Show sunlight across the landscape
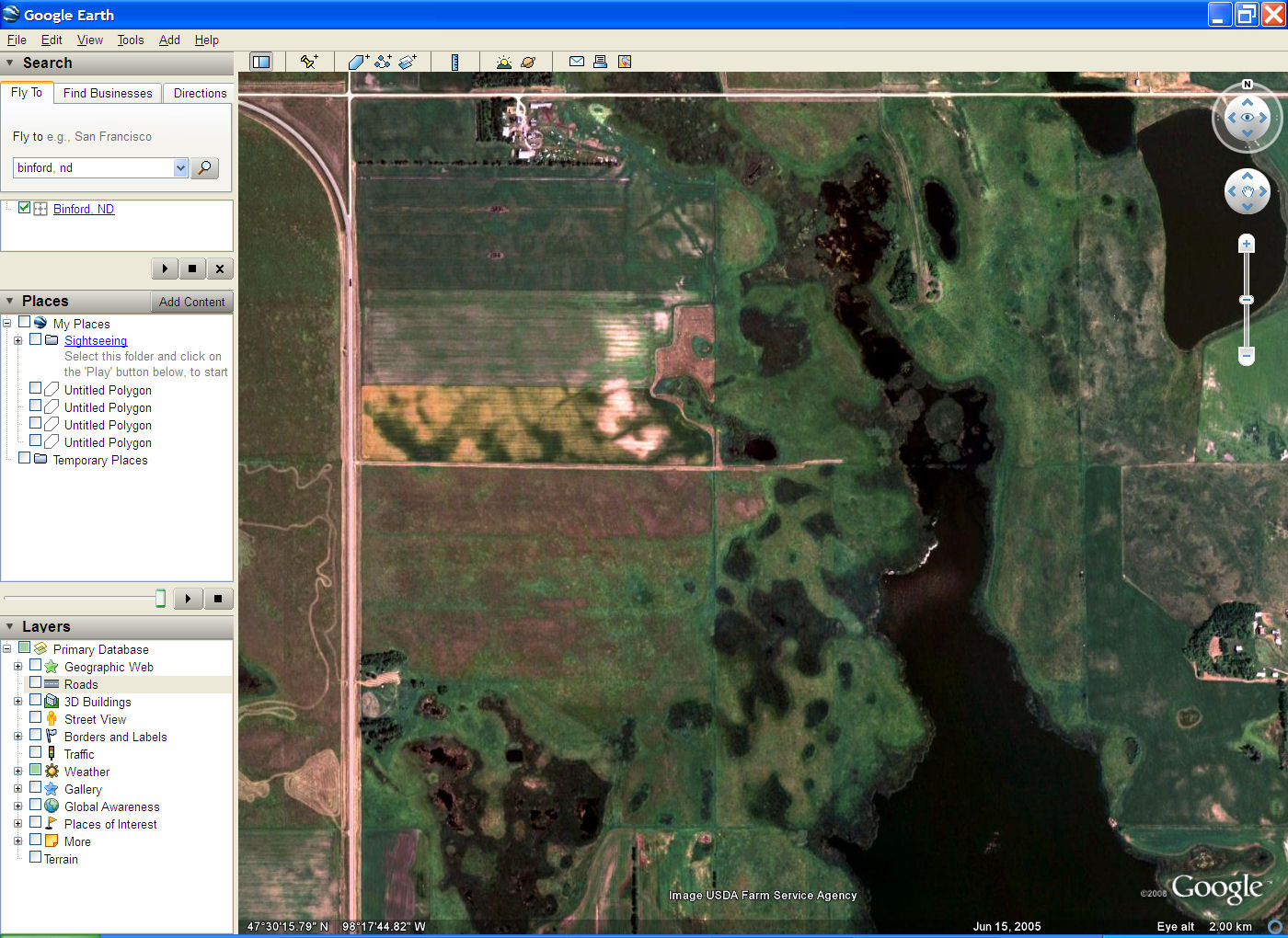 (503, 62)
